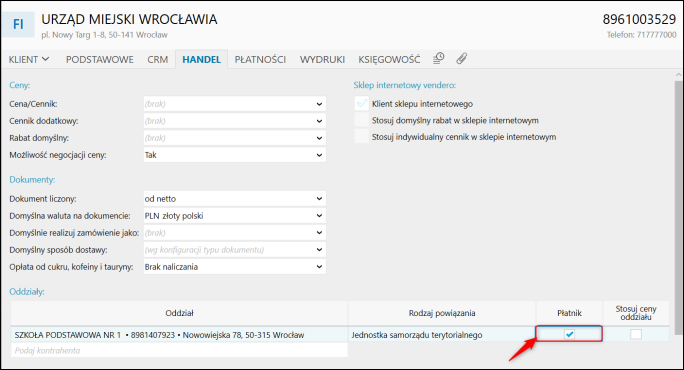Switch to the CRM tab
This screenshot has height=370, width=684.
(x=157, y=59)
